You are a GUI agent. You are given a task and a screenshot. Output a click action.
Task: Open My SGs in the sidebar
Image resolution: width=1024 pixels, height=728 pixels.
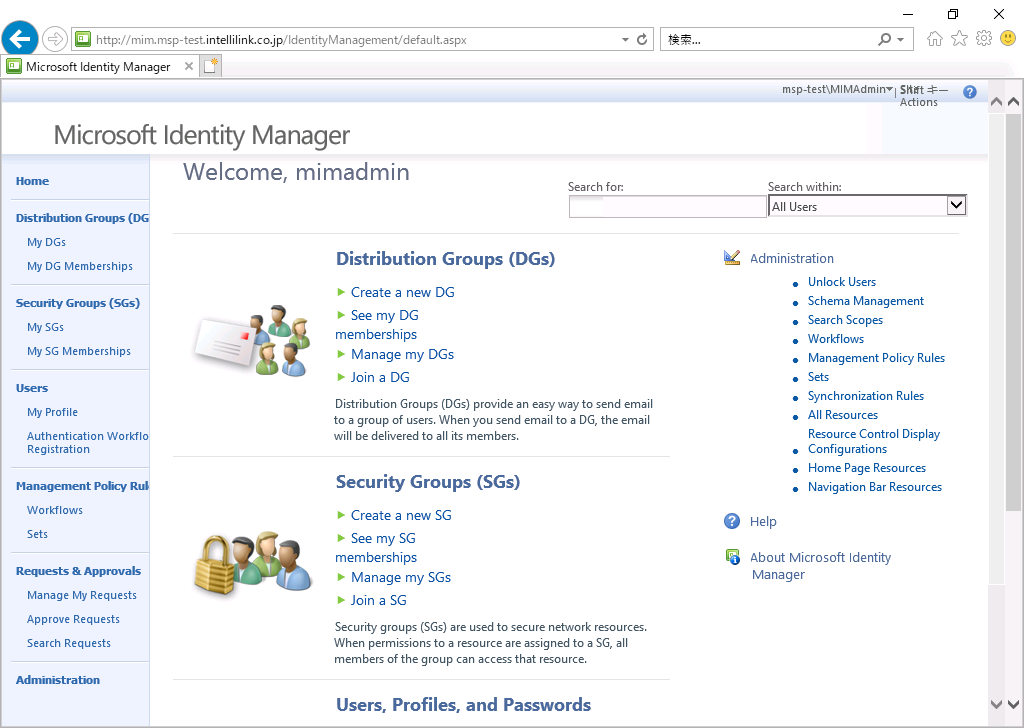[x=46, y=327]
